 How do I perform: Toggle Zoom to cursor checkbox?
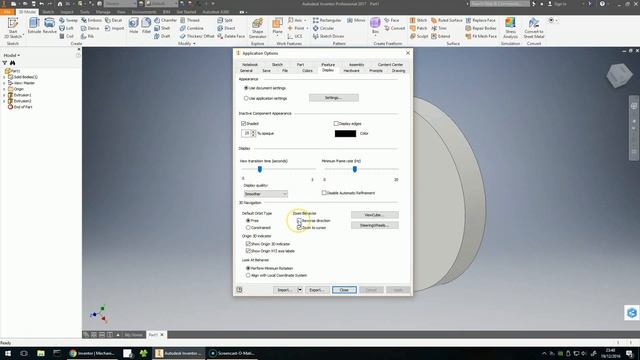(299, 227)
